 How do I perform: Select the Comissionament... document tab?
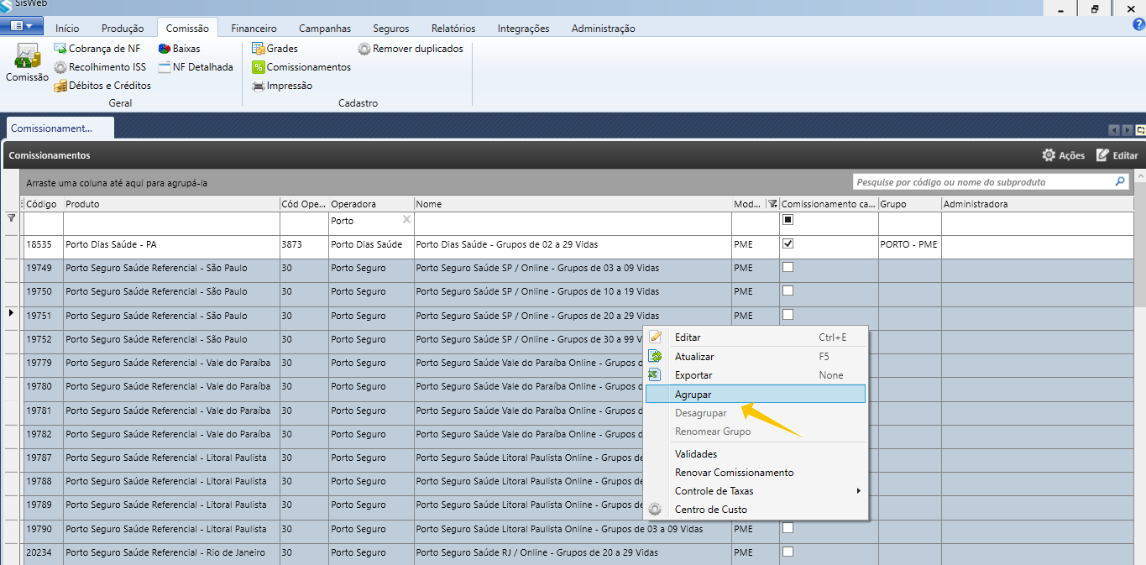(60, 128)
